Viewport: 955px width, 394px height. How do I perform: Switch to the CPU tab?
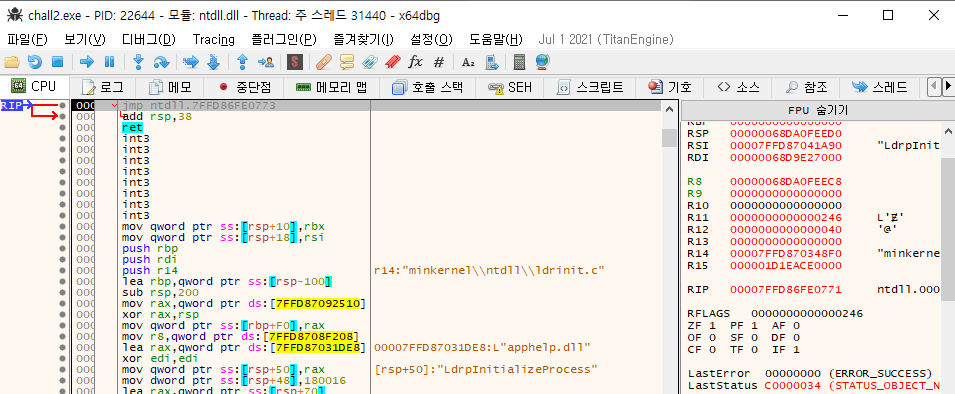[35, 87]
